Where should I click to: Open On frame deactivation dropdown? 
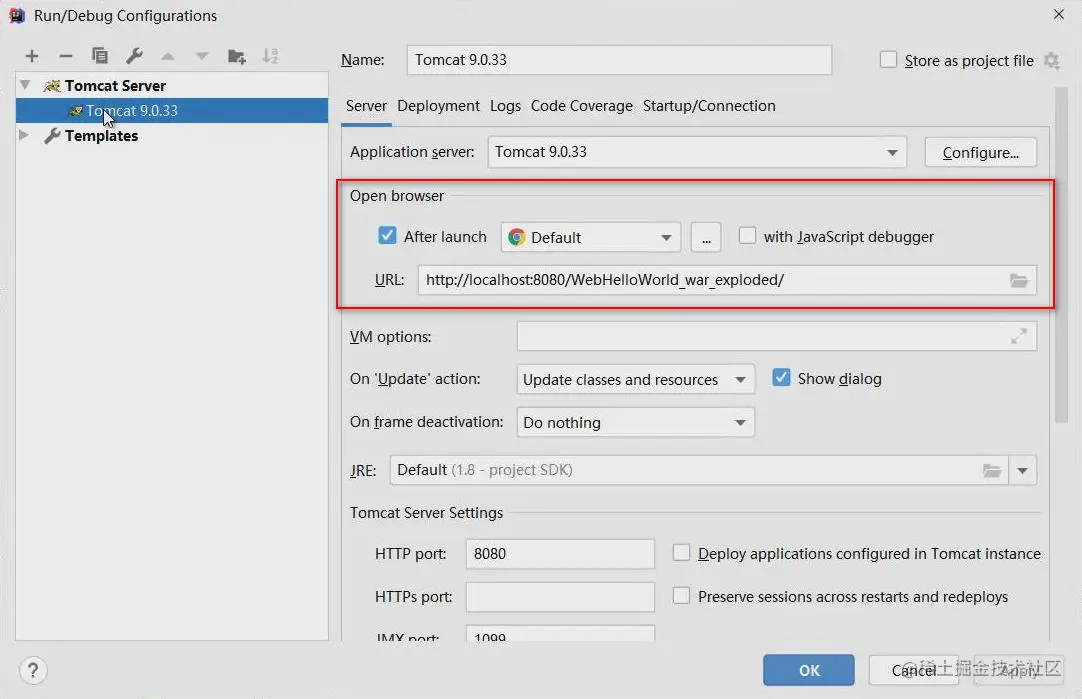(x=635, y=422)
